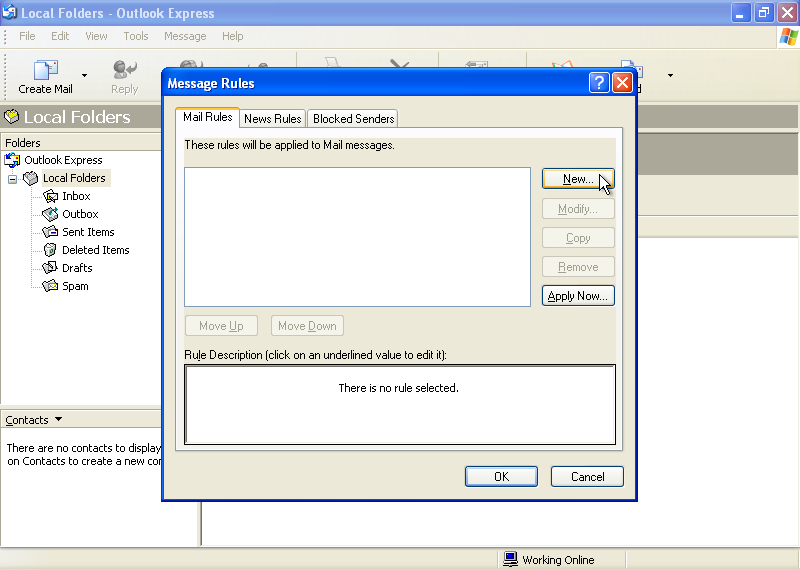Confirm the dialog with OK

(x=501, y=477)
